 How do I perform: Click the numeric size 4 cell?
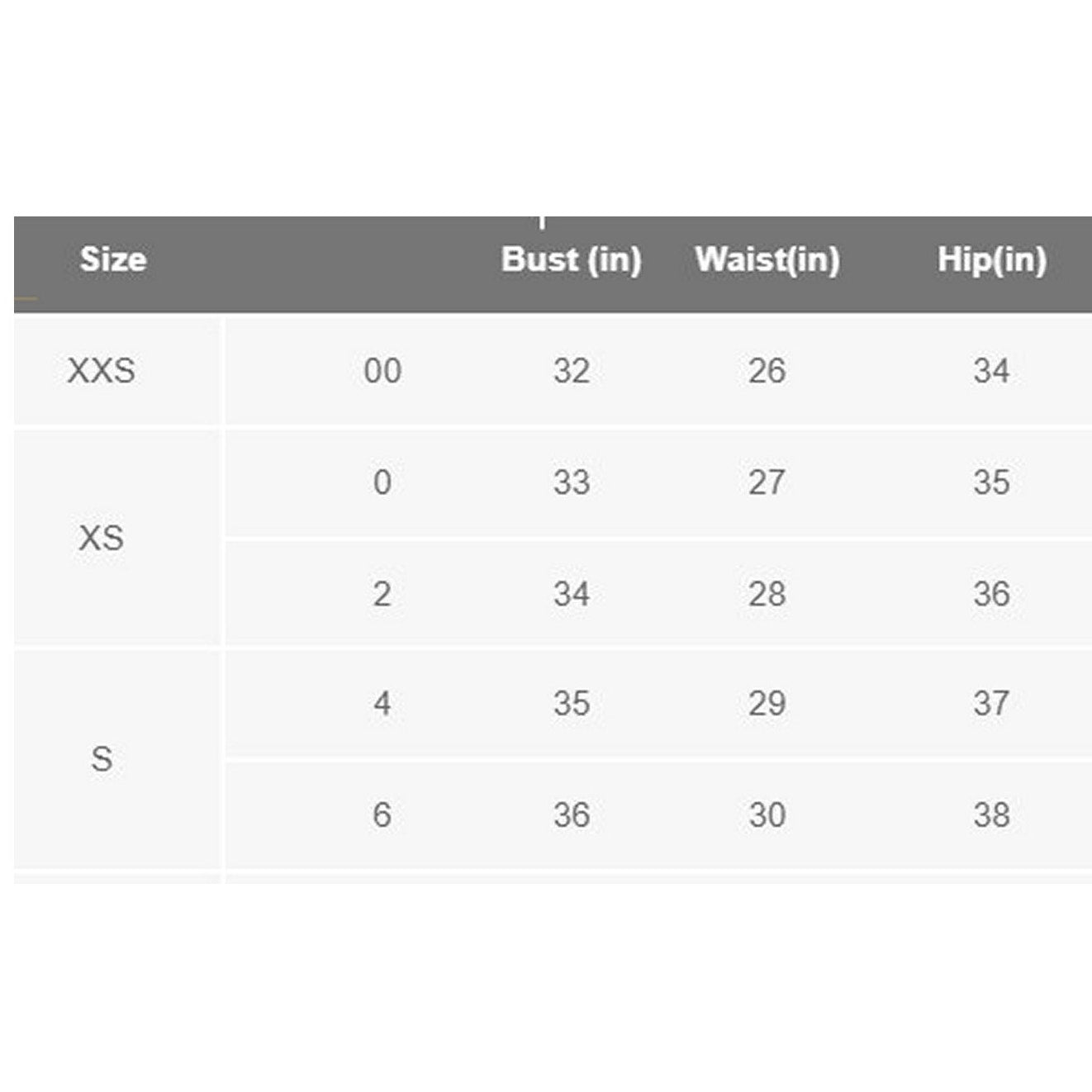click(x=382, y=704)
